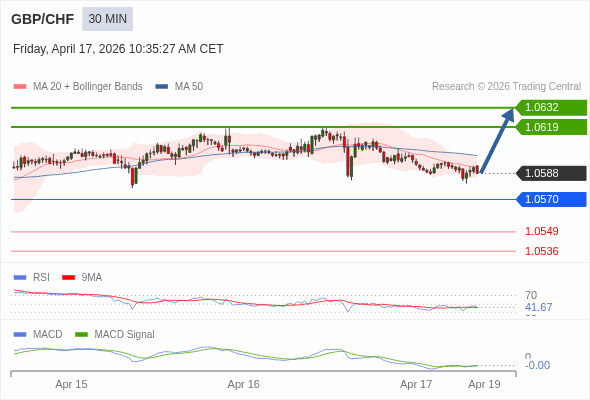Click the 'MA 20 + Bollinger Bands' legend label
Viewport: 590px width, 400px height.
(x=88, y=87)
